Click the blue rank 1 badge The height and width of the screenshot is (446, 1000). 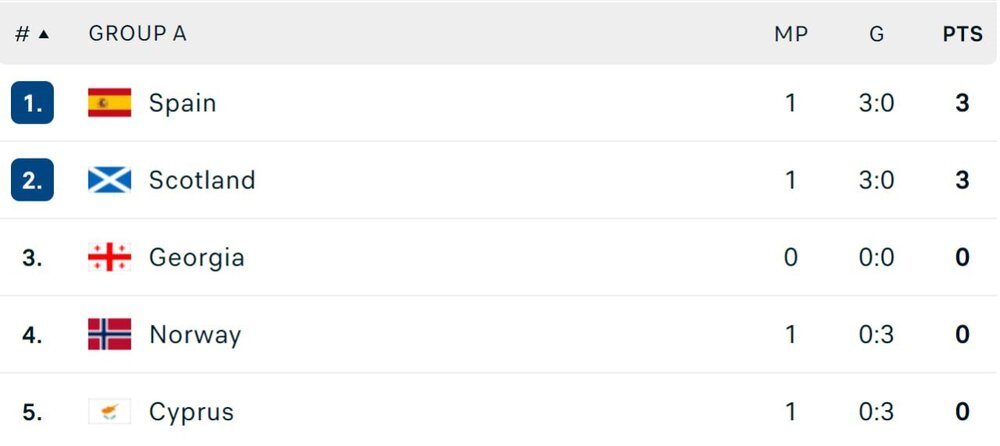(x=32, y=103)
